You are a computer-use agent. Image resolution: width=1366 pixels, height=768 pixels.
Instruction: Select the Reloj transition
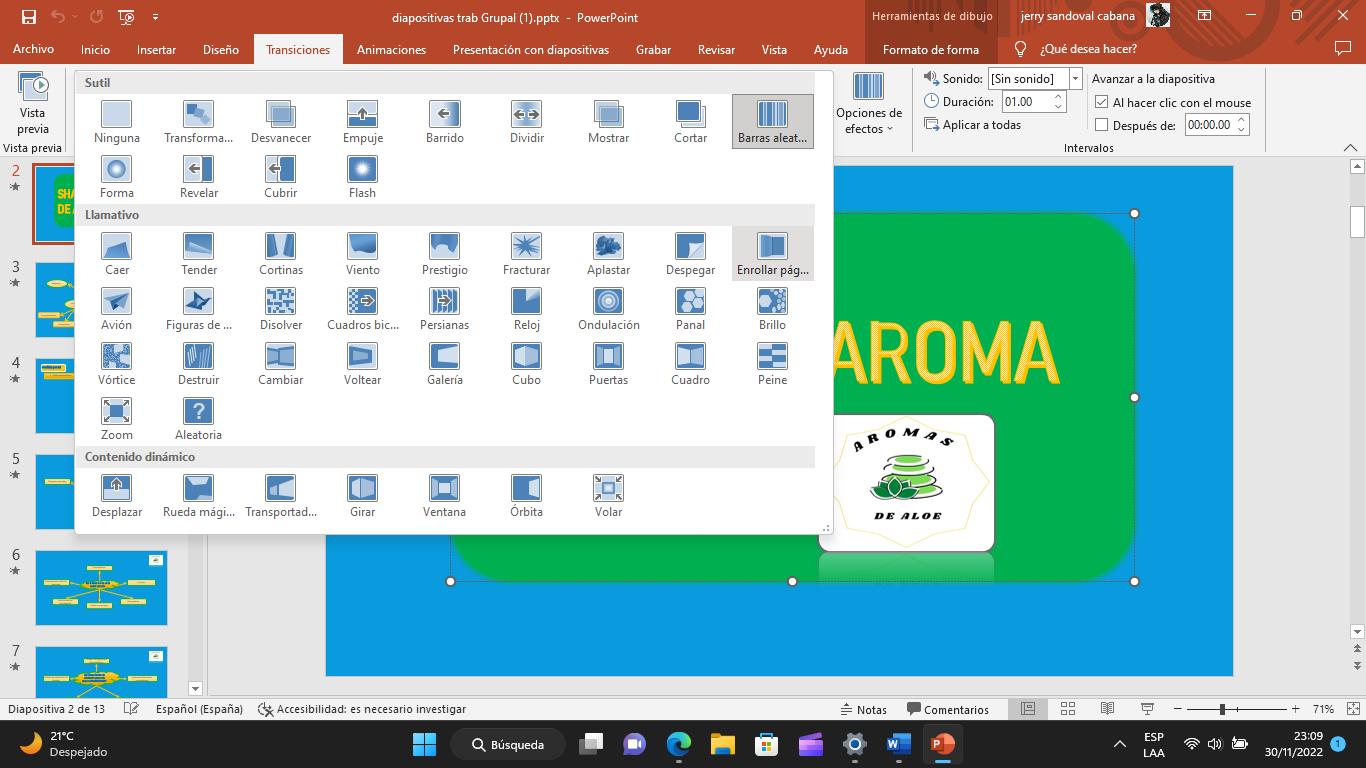click(527, 309)
